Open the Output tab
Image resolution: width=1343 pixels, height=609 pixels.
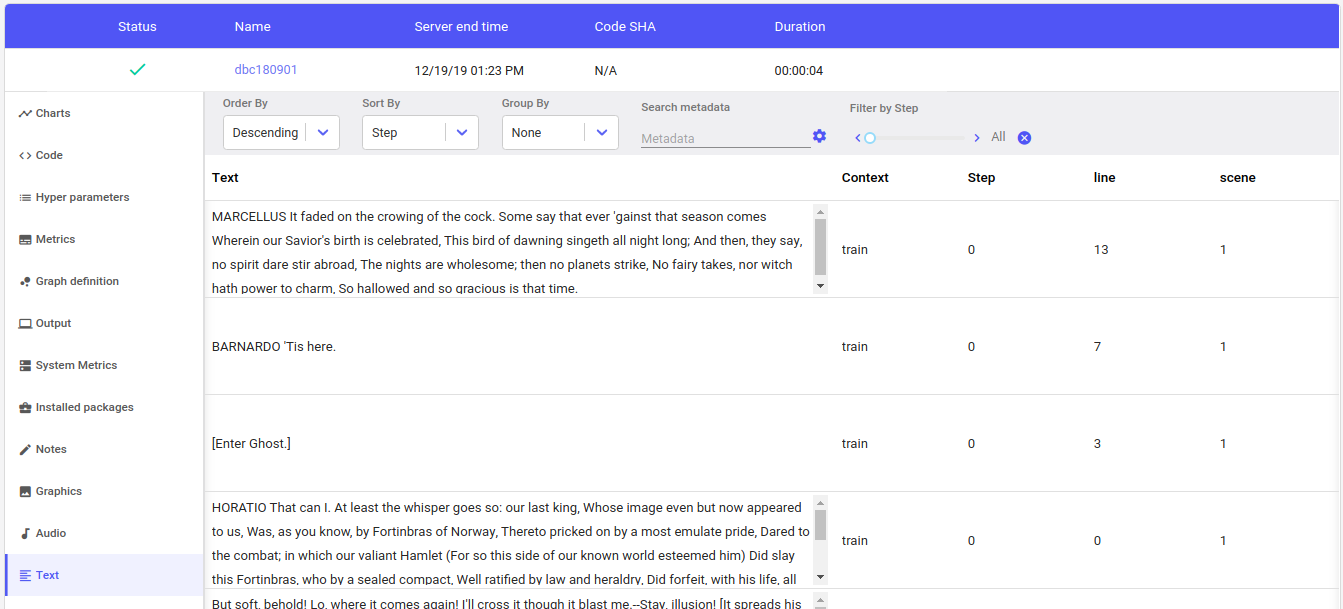point(104,323)
